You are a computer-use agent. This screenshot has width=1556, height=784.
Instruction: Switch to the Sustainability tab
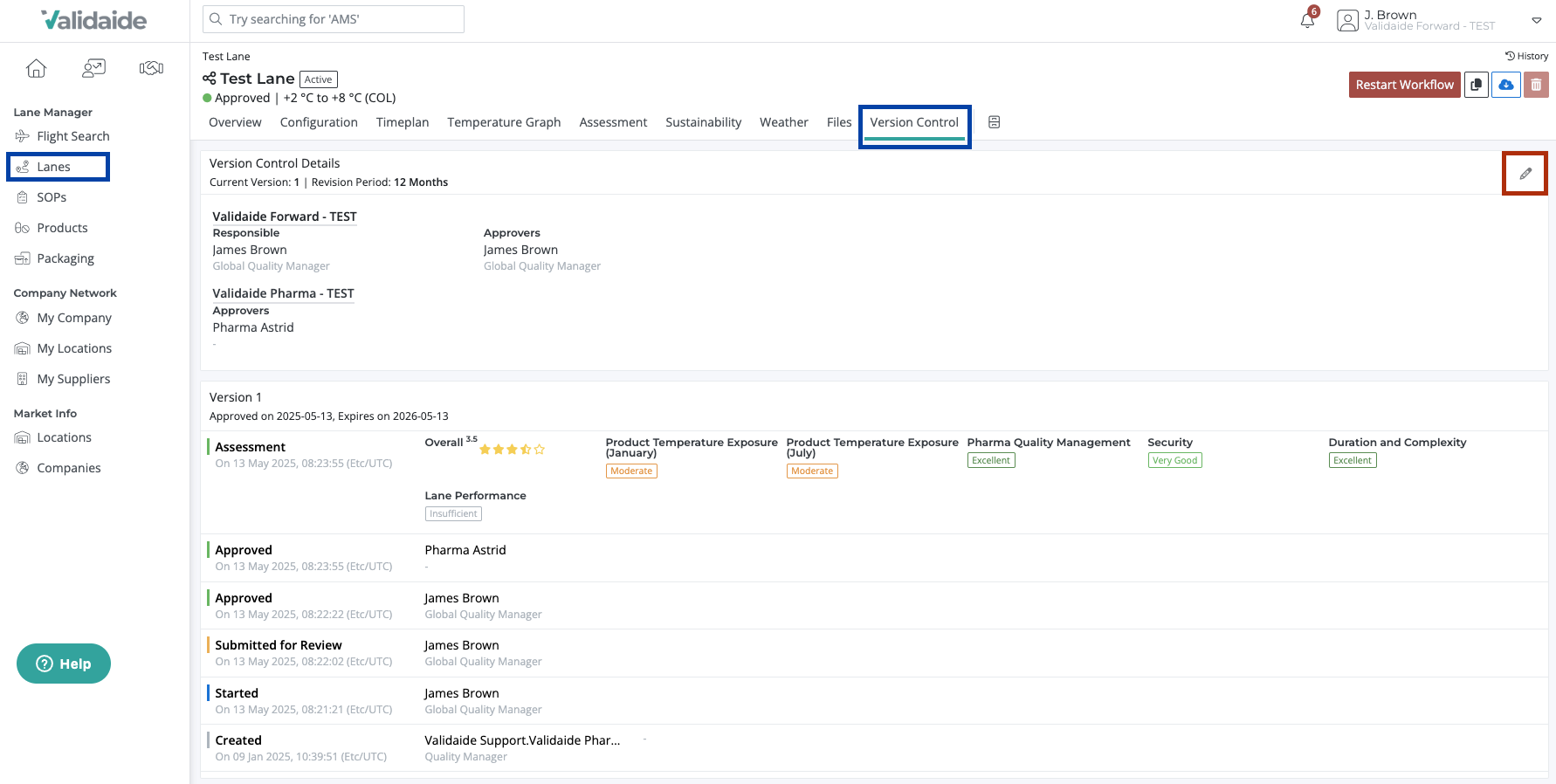[x=703, y=122]
